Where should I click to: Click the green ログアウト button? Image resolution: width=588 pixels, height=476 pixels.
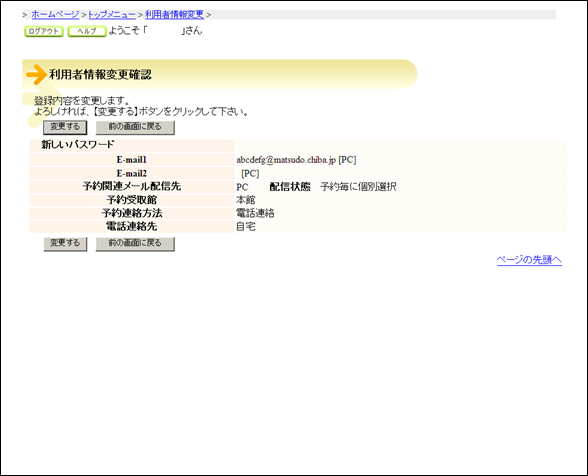pyautogui.click(x=44, y=31)
